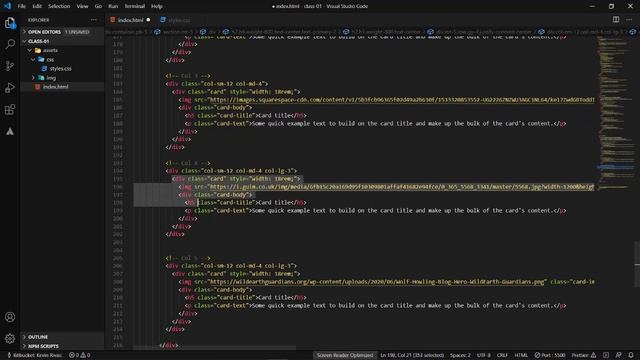Open the Run menu
The height and width of the screenshot is (360, 640).
pyautogui.click(x=113, y=6)
